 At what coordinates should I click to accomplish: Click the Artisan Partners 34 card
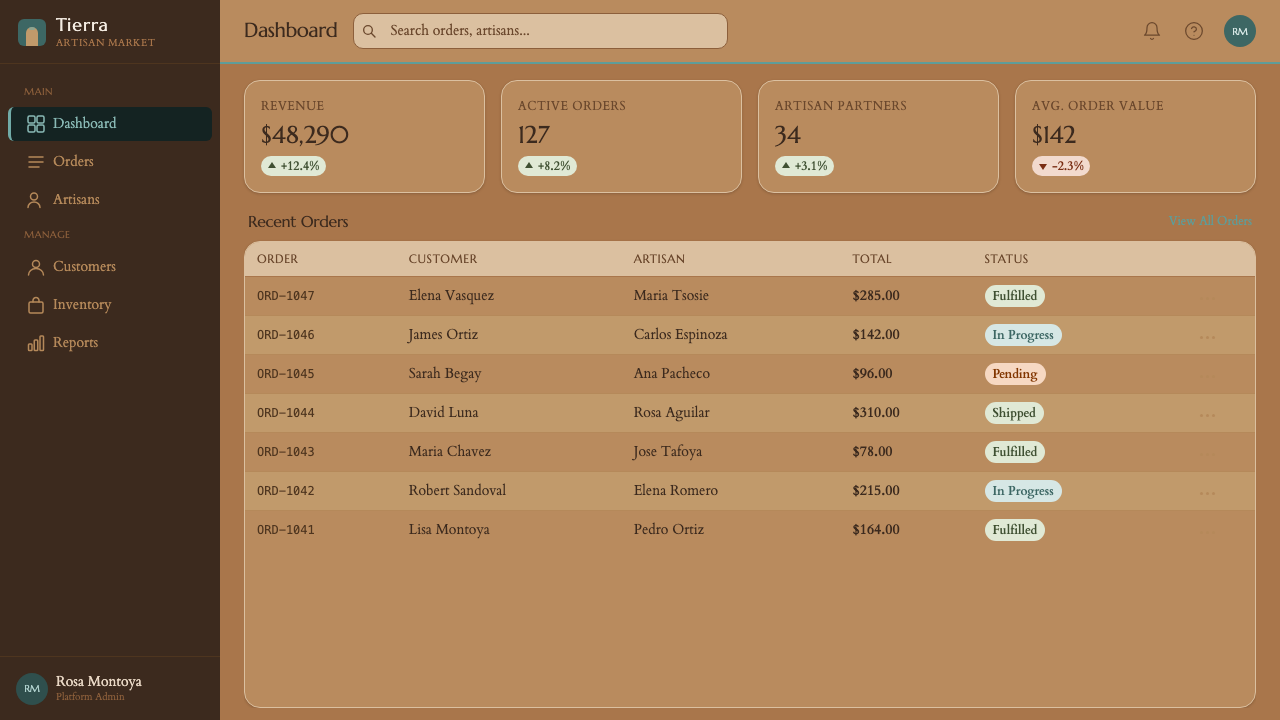point(878,136)
